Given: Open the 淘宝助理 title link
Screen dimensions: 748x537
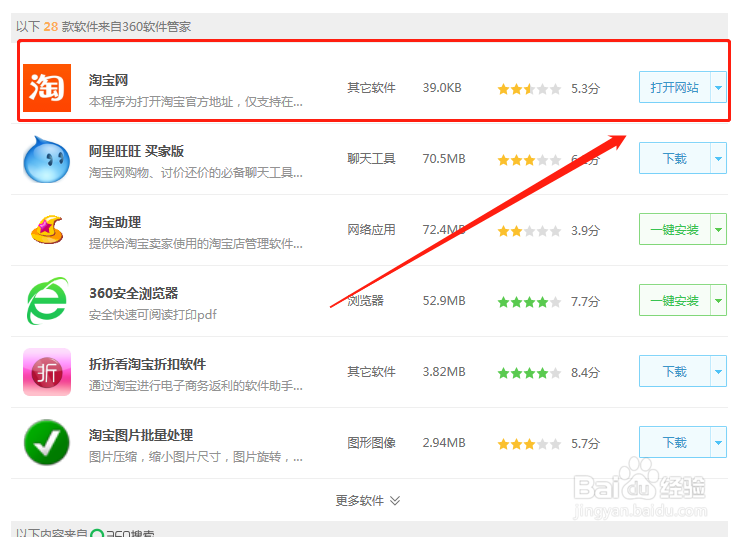Looking at the screenshot, I should coord(115,222).
